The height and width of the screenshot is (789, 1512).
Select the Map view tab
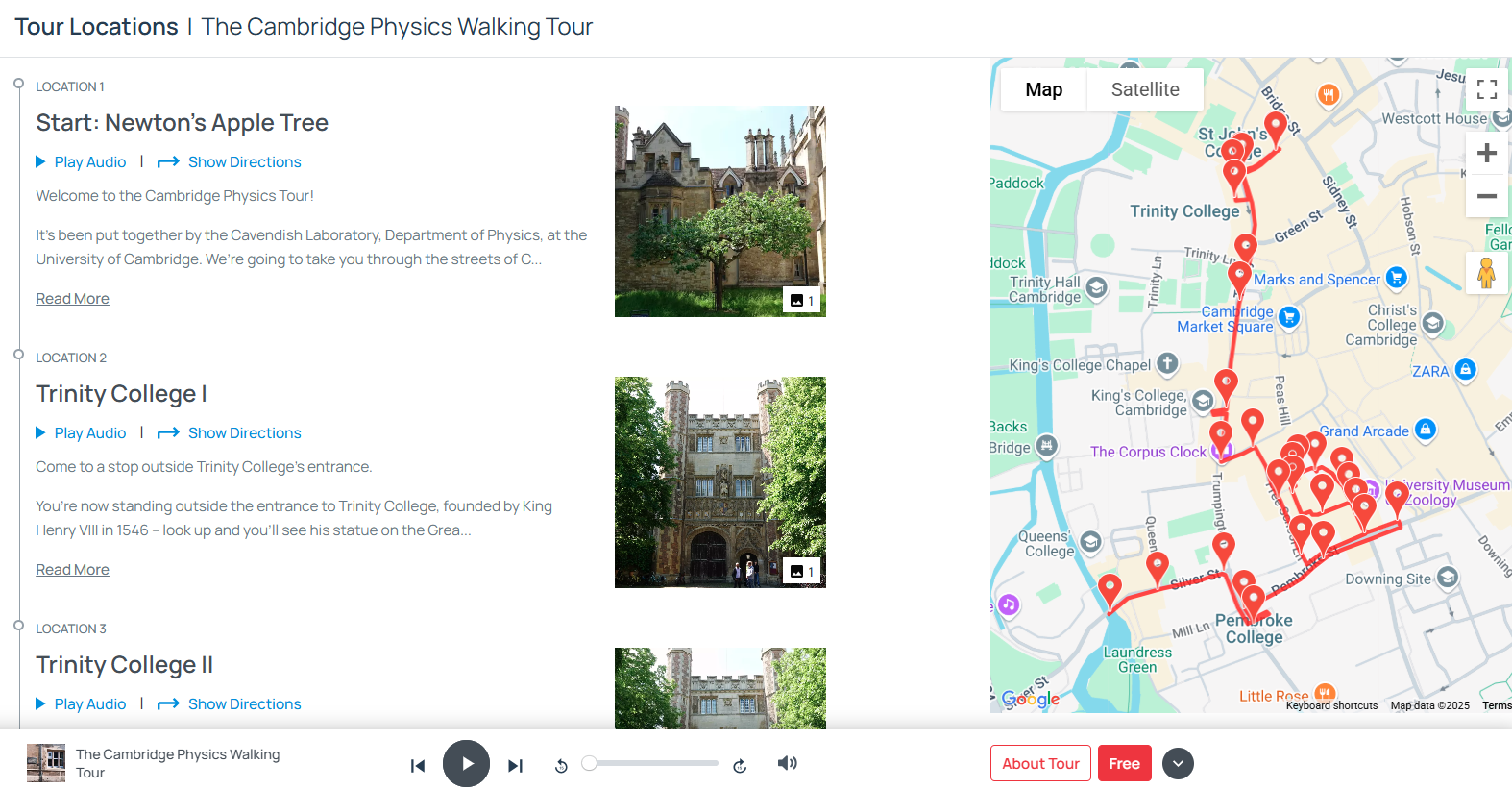tap(1043, 89)
